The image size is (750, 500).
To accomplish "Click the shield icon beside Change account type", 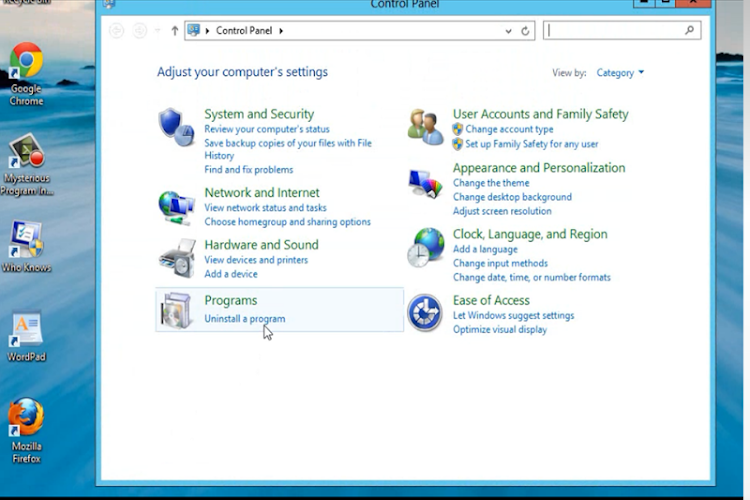I will [x=458, y=129].
